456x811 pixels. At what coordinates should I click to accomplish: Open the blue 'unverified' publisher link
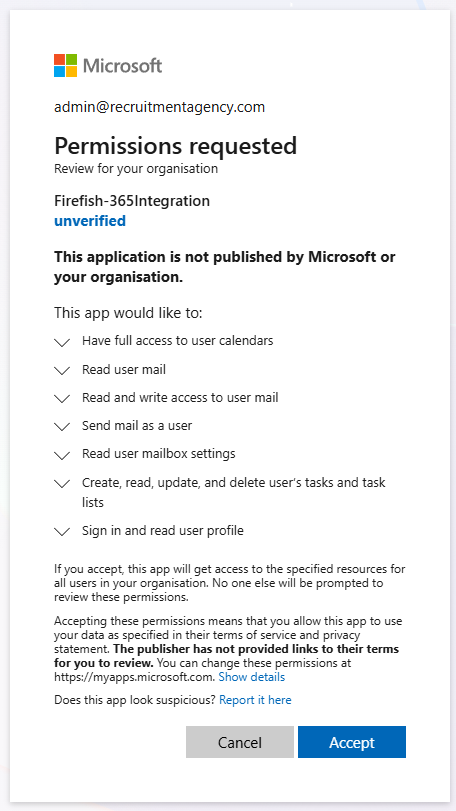pyautogui.click(x=90, y=221)
